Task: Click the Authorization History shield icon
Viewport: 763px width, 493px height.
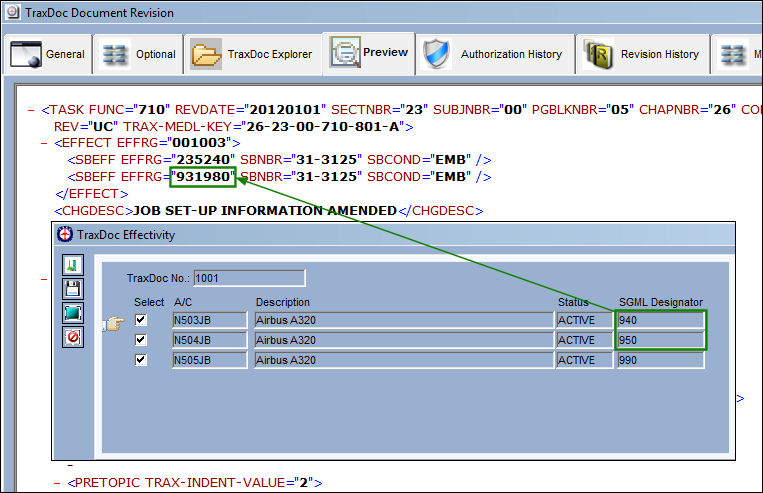Action: [x=436, y=54]
